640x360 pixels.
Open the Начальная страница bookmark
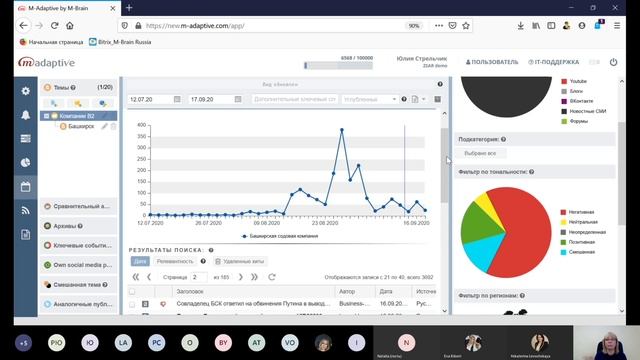(x=51, y=42)
